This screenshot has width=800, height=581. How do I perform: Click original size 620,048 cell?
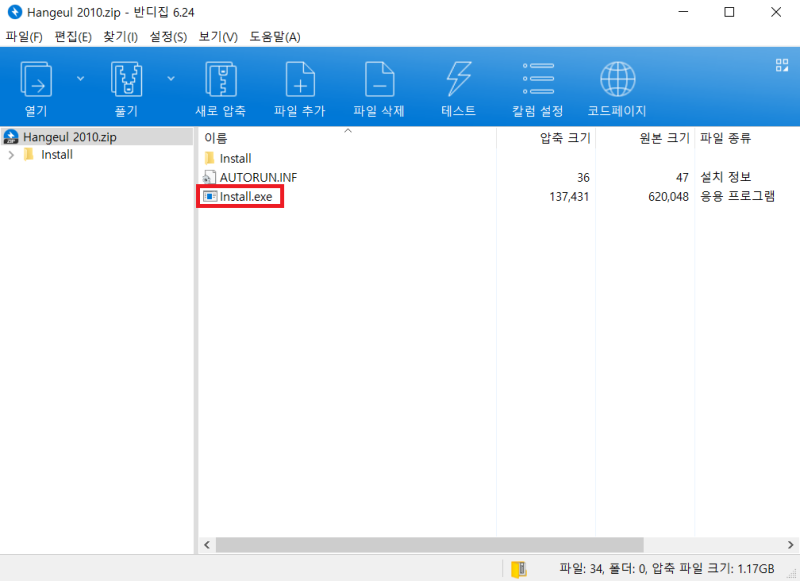pyautogui.click(x=668, y=197)
